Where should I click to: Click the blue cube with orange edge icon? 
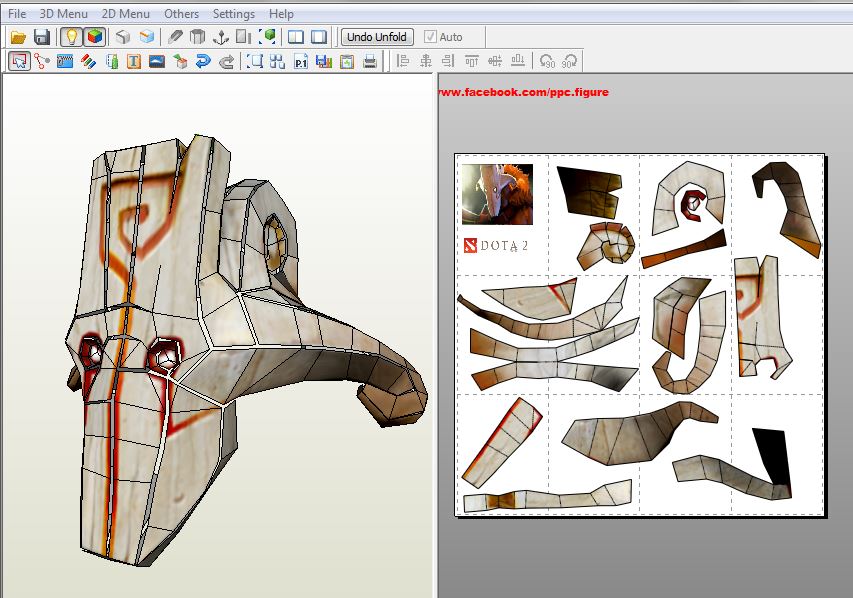147,37
